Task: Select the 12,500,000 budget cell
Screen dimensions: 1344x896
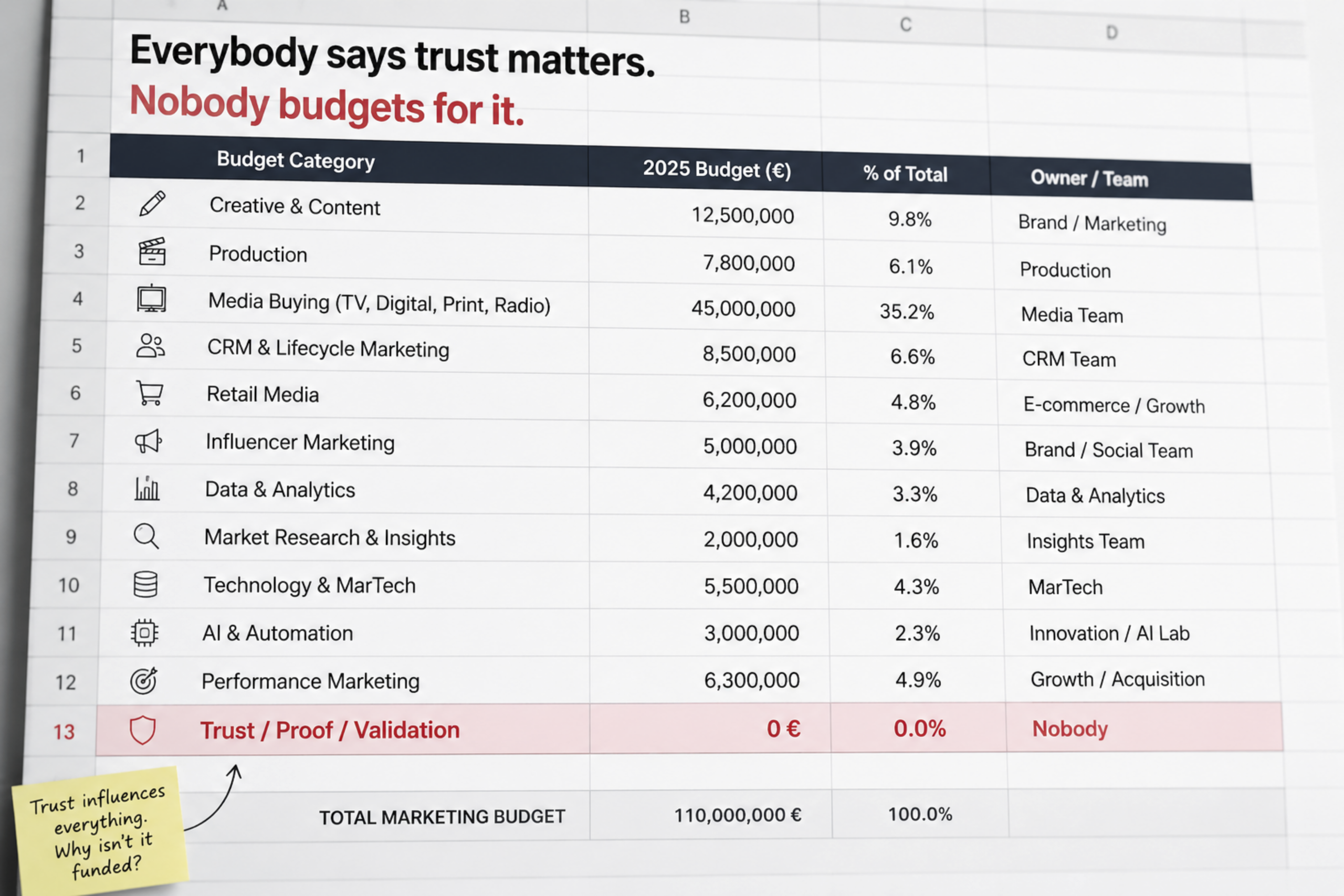Action: coord(706,214)
